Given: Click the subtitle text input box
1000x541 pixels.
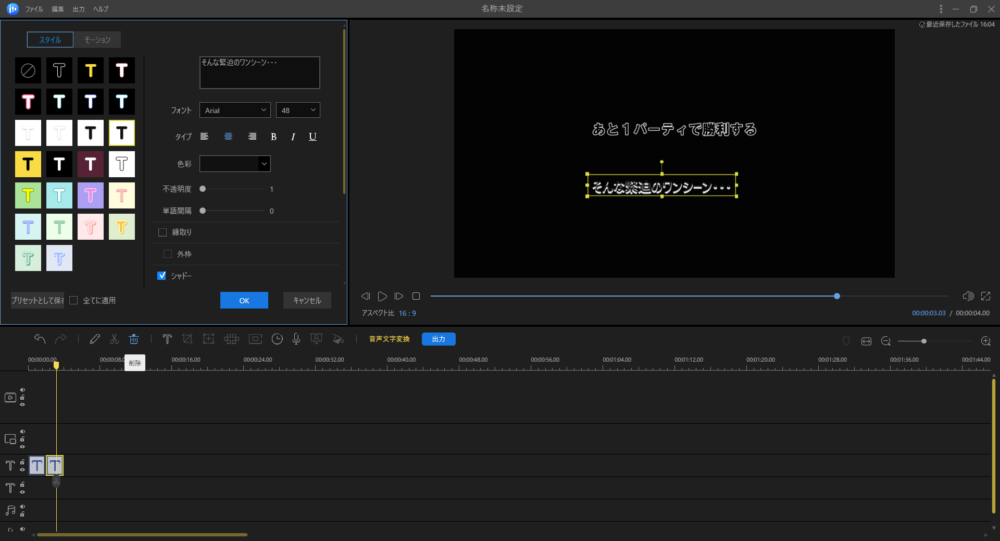Looking at the screenshot, I should 260,72.
